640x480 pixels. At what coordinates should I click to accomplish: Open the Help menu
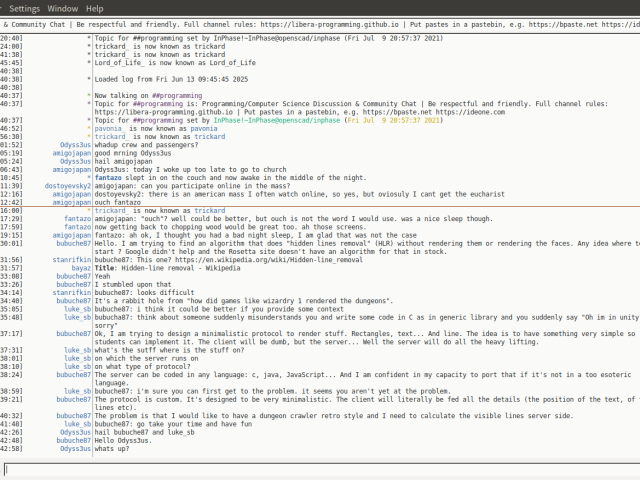pos(94,8)
